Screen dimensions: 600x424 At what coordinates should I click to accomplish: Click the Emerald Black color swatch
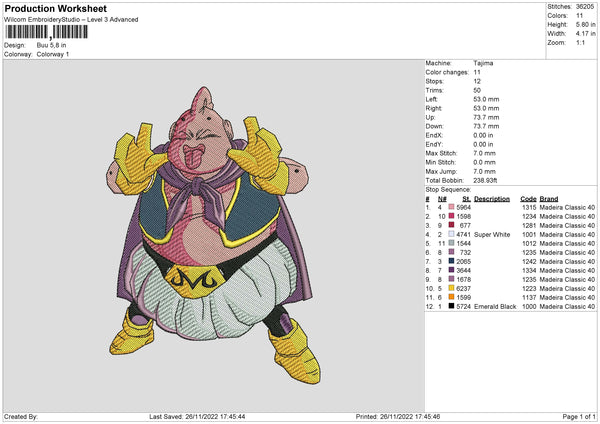[x=451, y=306]
